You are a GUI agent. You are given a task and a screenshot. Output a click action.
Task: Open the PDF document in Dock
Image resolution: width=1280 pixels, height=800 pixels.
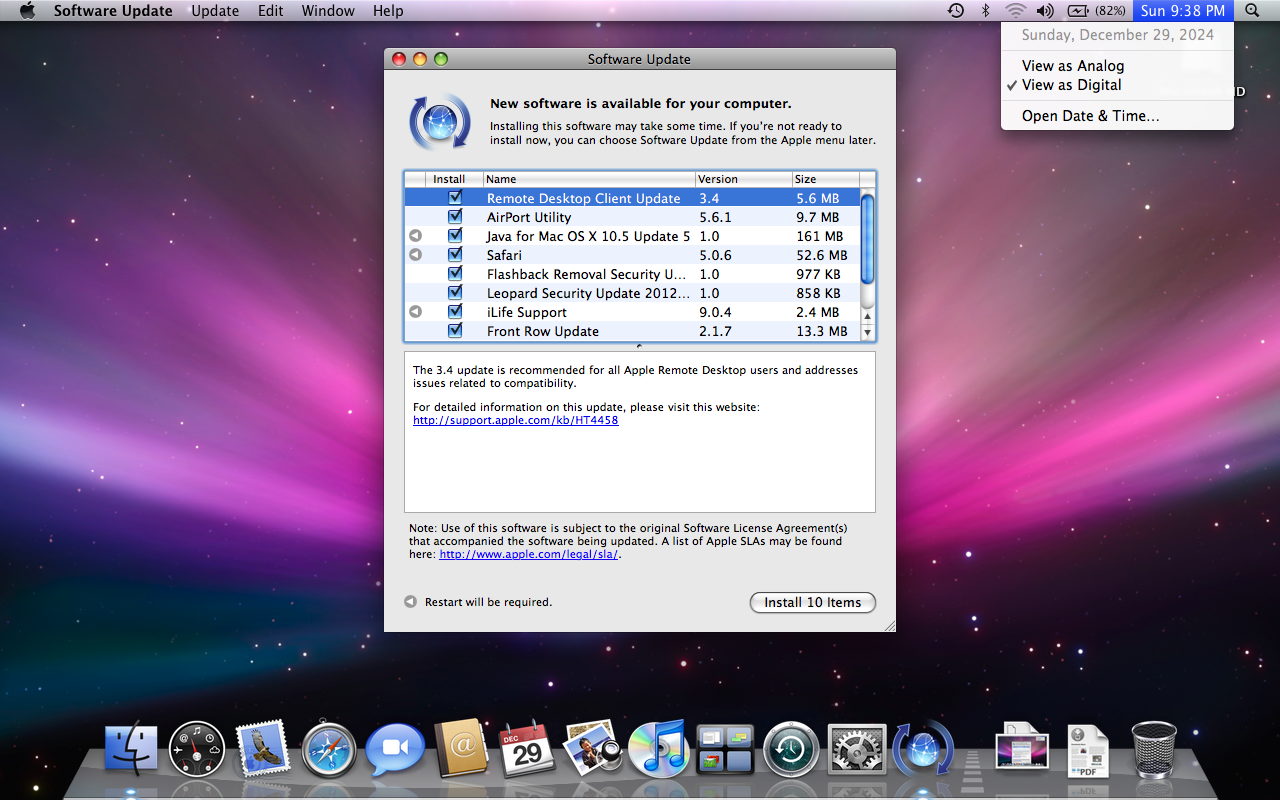[1088, 749]
